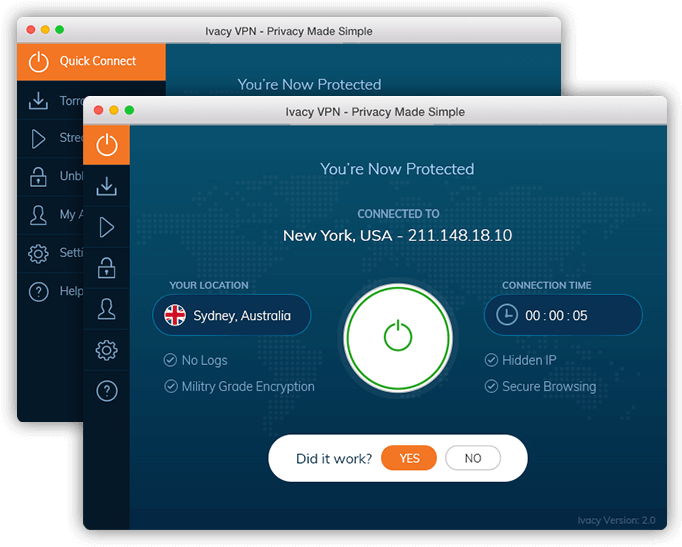Image resolution: width=682 pixels, height=547 pixels.
Task: Answer YES to Did it work
Action: [x=409, y=458]
